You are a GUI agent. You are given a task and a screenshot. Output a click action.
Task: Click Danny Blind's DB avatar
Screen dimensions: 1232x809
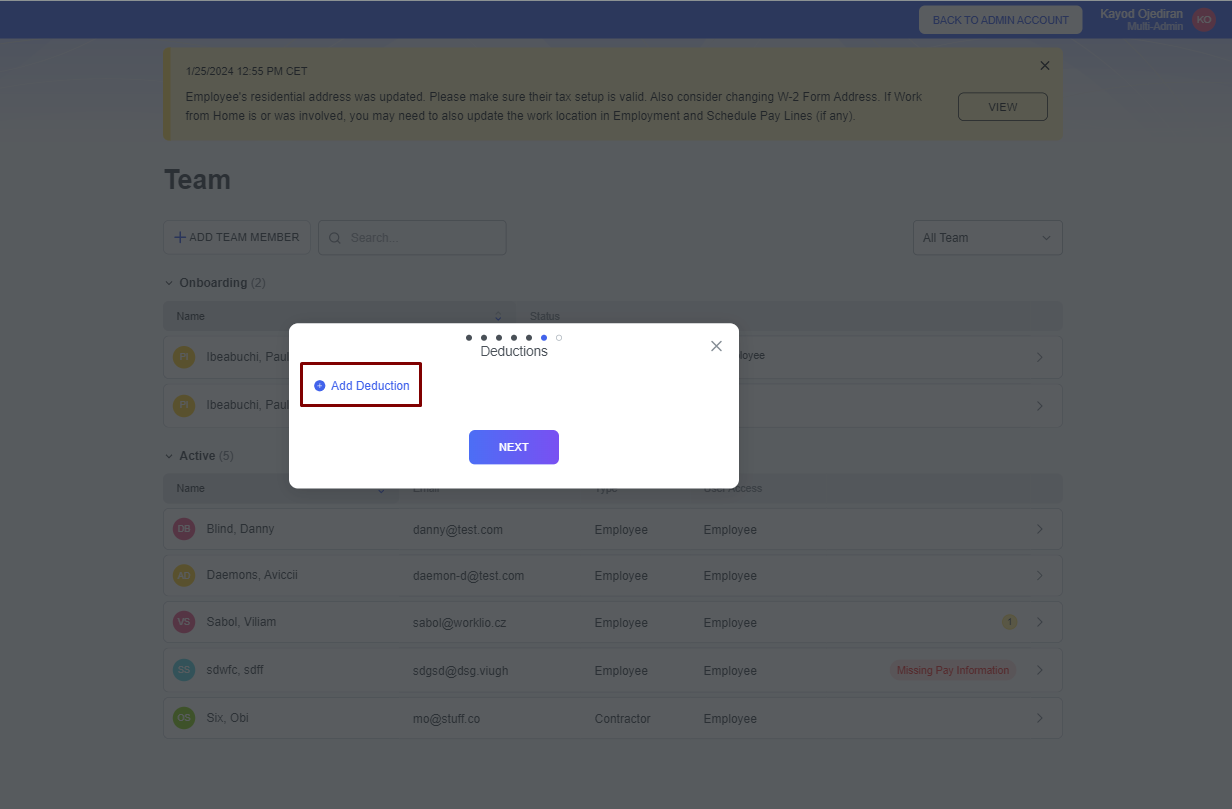coord(183,529)
